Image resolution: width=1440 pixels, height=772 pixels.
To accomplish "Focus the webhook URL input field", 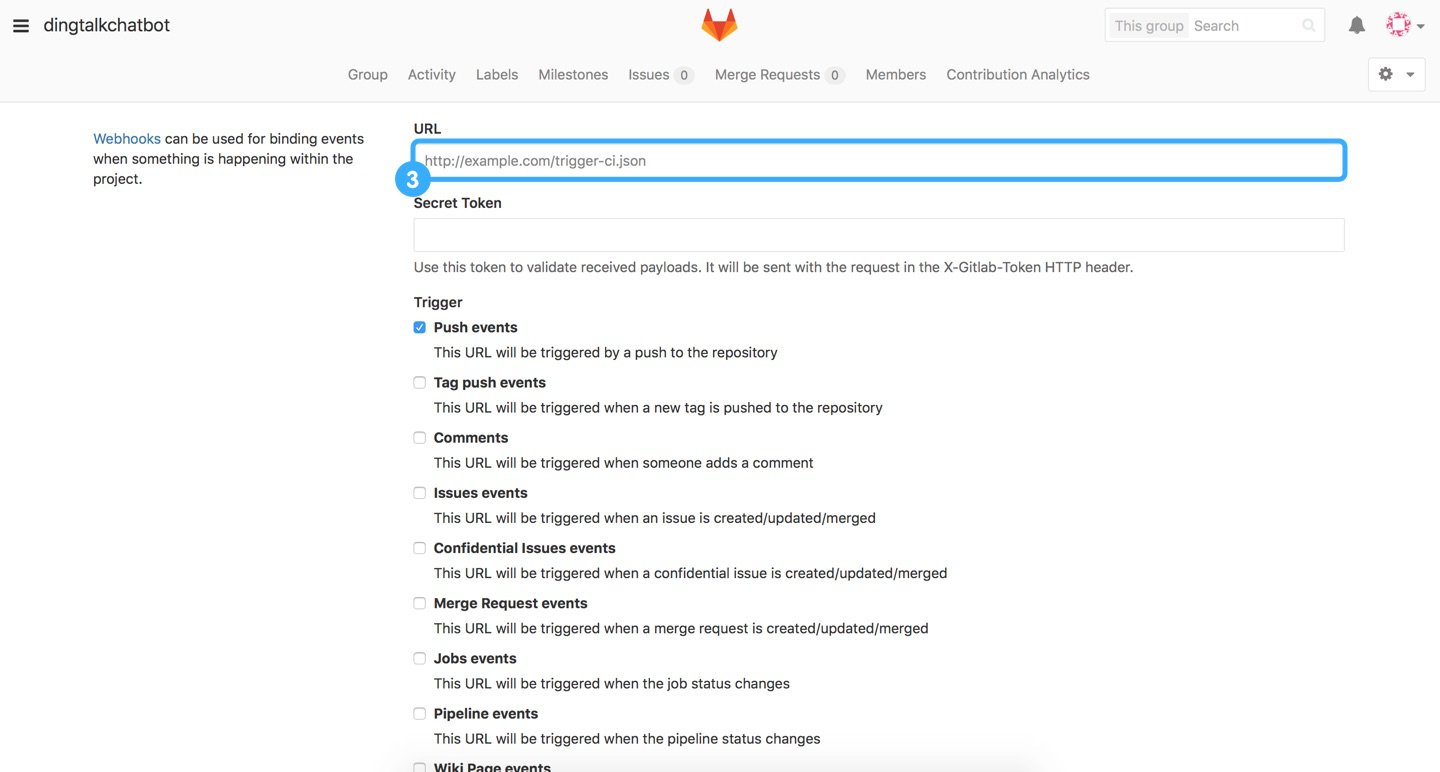I will point(880,161).
